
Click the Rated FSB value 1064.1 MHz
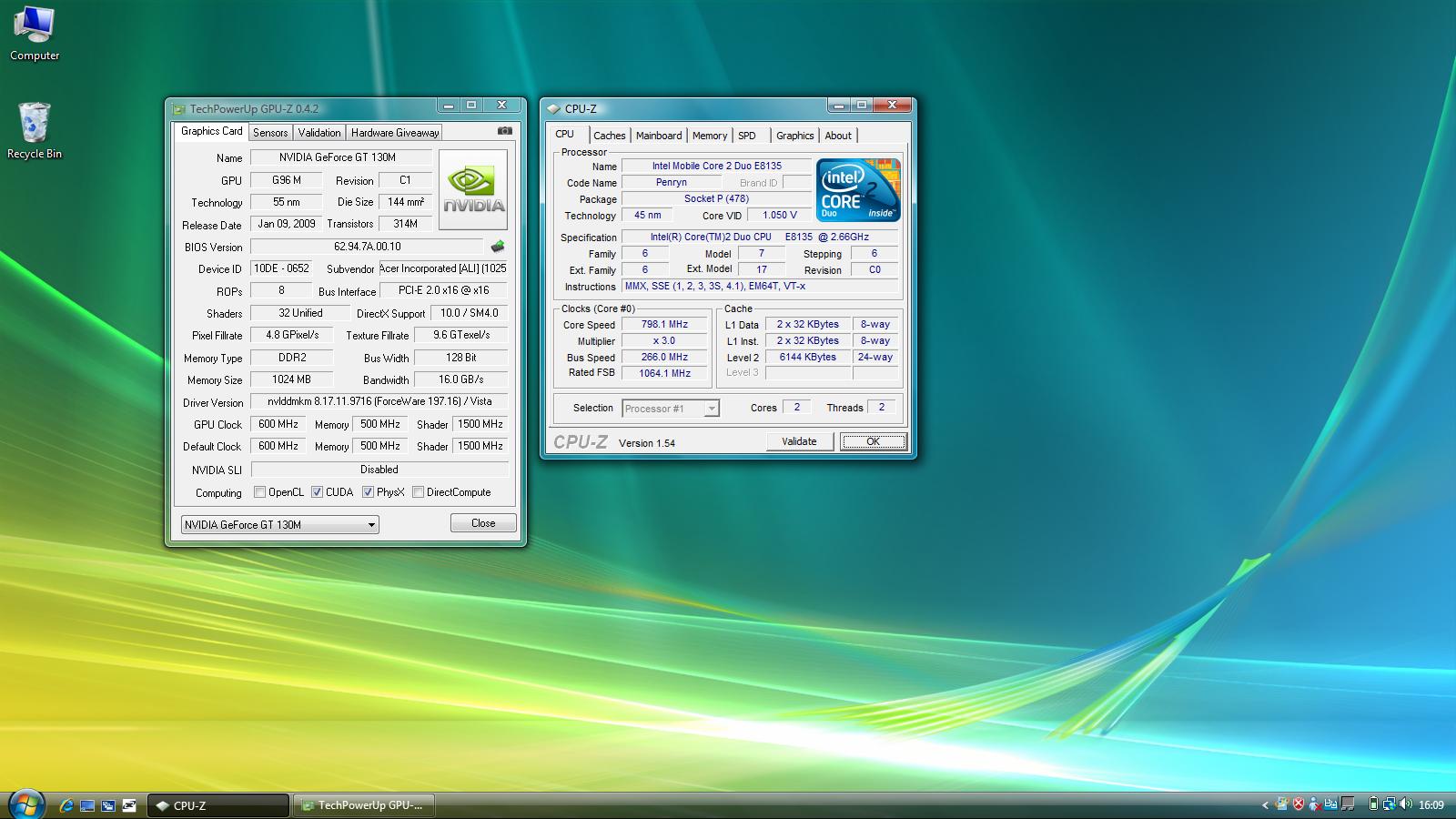click(664, 373)
